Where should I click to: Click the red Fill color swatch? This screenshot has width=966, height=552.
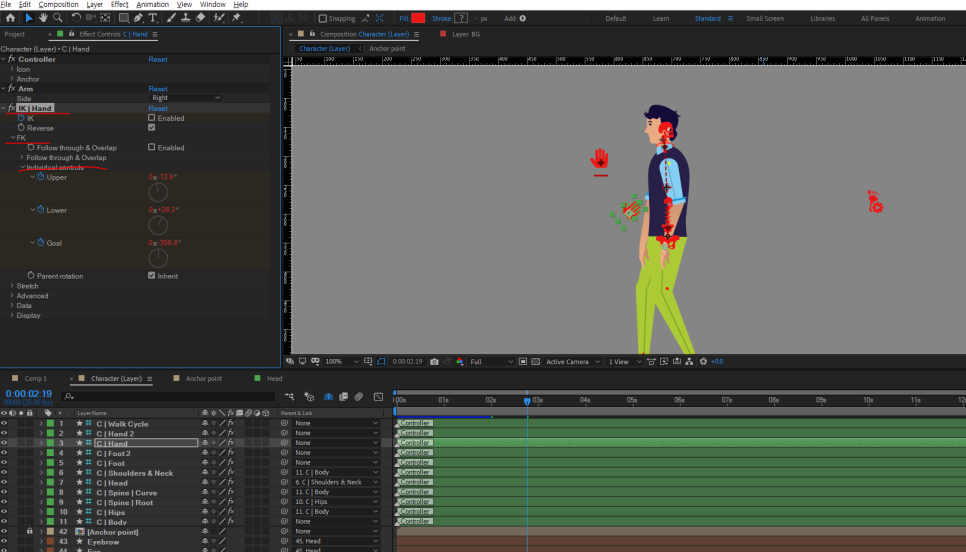pos(418,18)
